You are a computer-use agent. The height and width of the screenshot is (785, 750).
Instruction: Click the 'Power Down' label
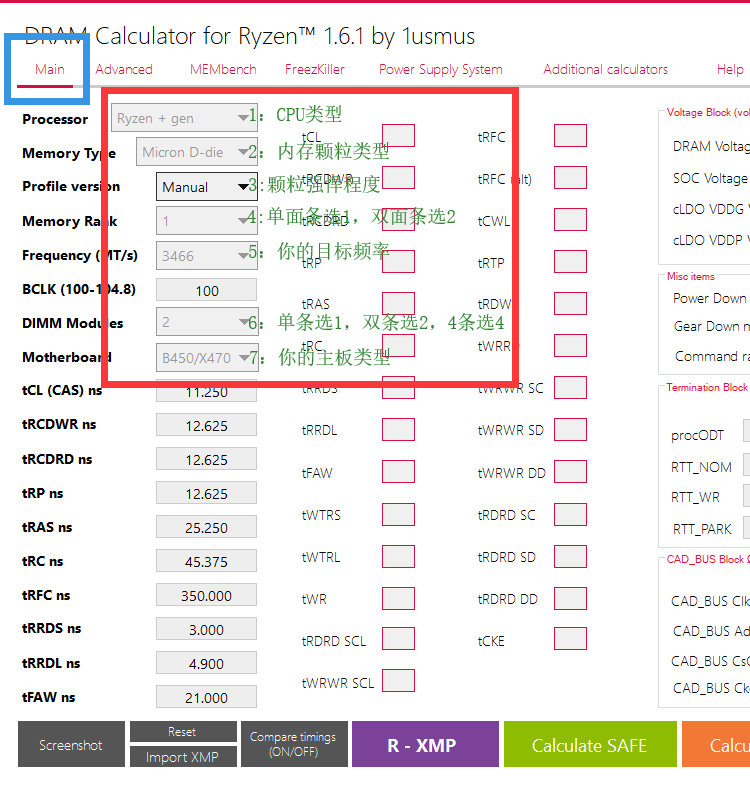click(x=709, y=298)
